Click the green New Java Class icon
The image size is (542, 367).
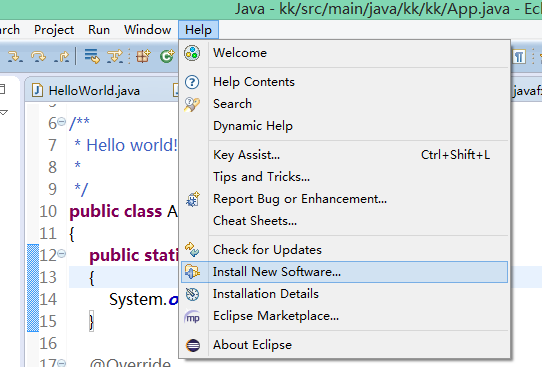pos(167,56)
